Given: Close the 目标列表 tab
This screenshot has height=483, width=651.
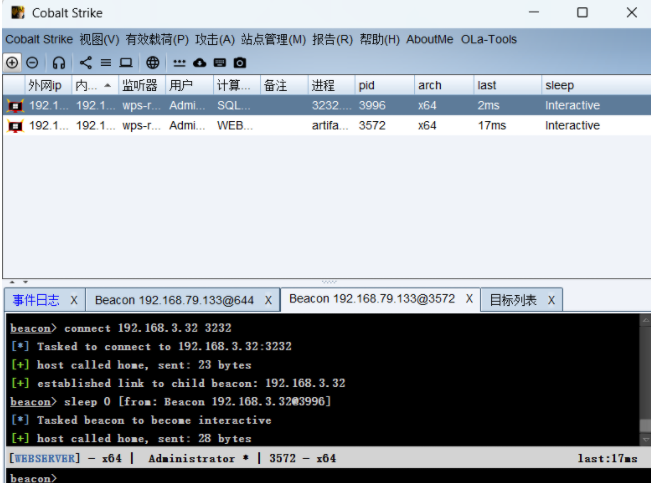Looking at the screenshot, I should pos(551,300).
